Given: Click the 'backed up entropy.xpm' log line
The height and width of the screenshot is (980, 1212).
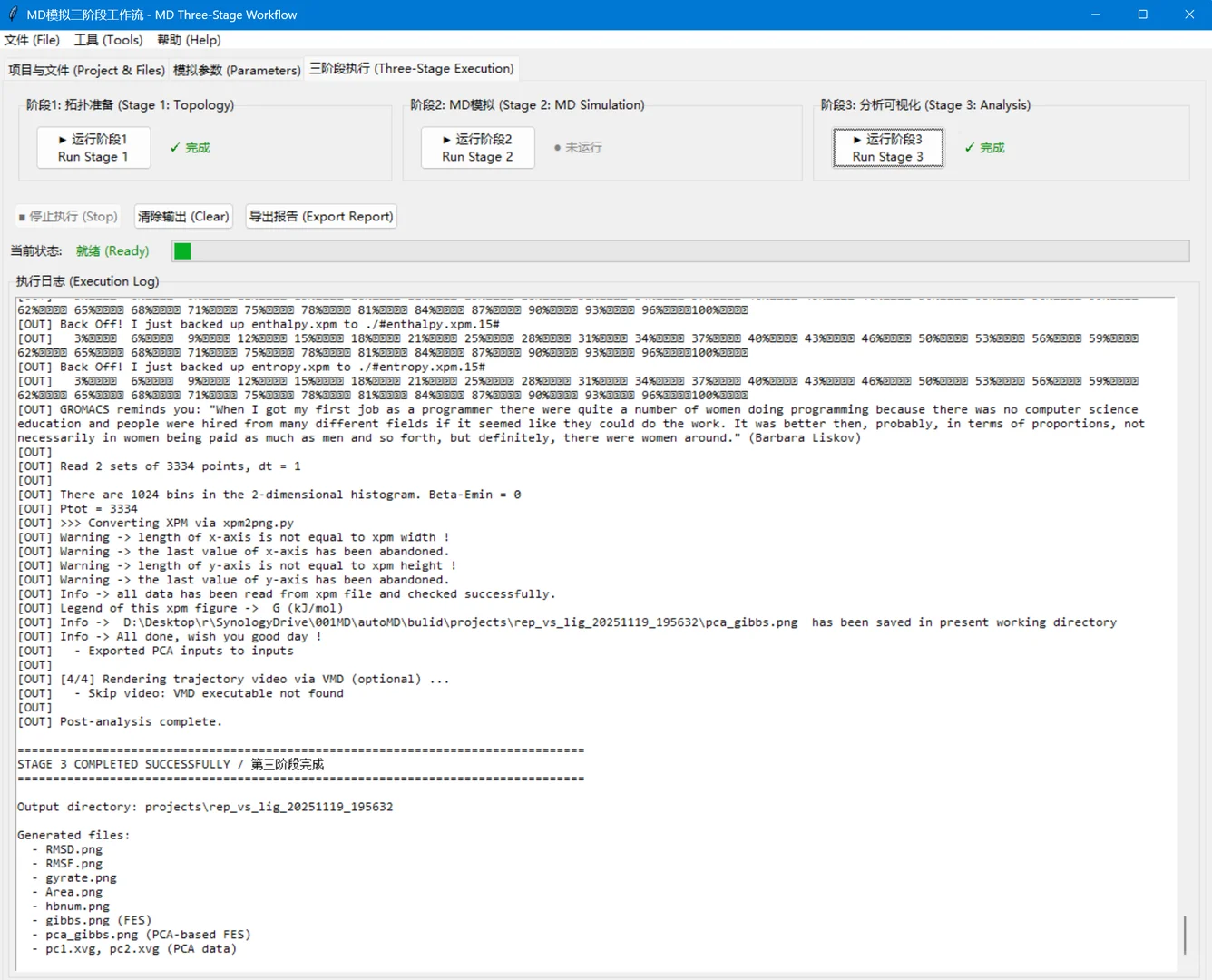Looking at the screenshot, I should [251, 367].
